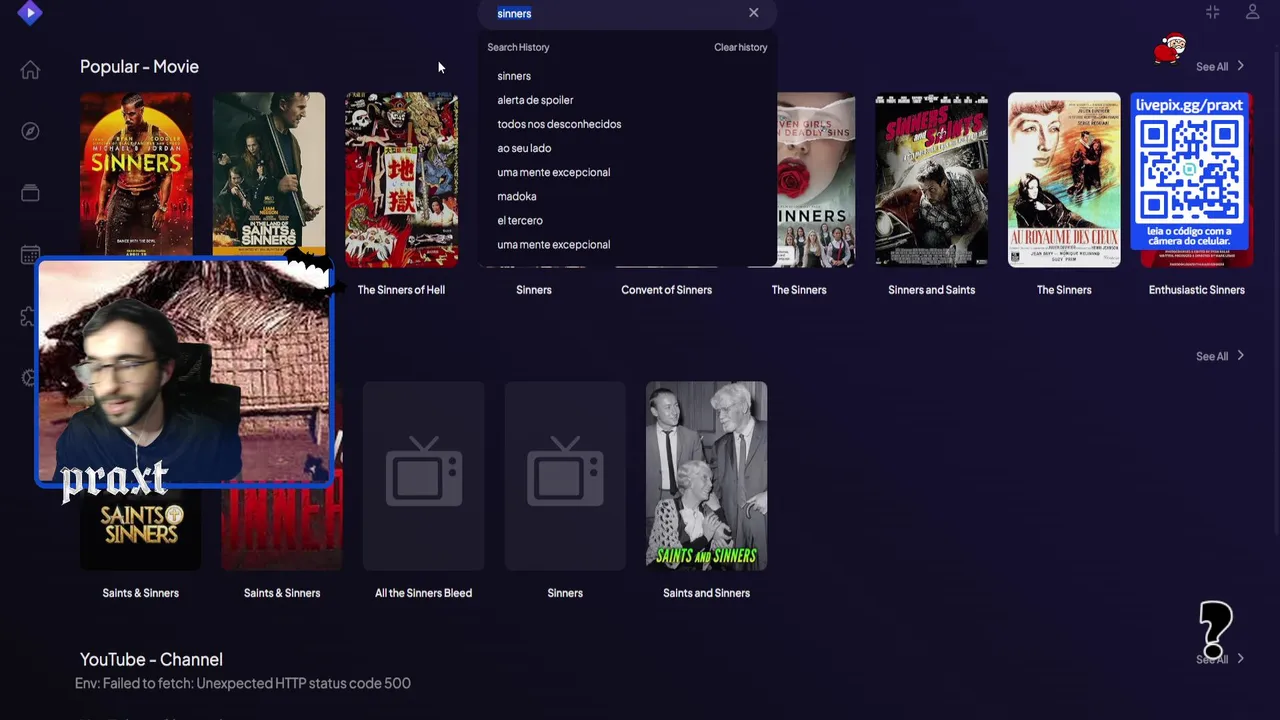Click the 'Saints and Sinners' series title
The image size is (1280, 720).
706,593
